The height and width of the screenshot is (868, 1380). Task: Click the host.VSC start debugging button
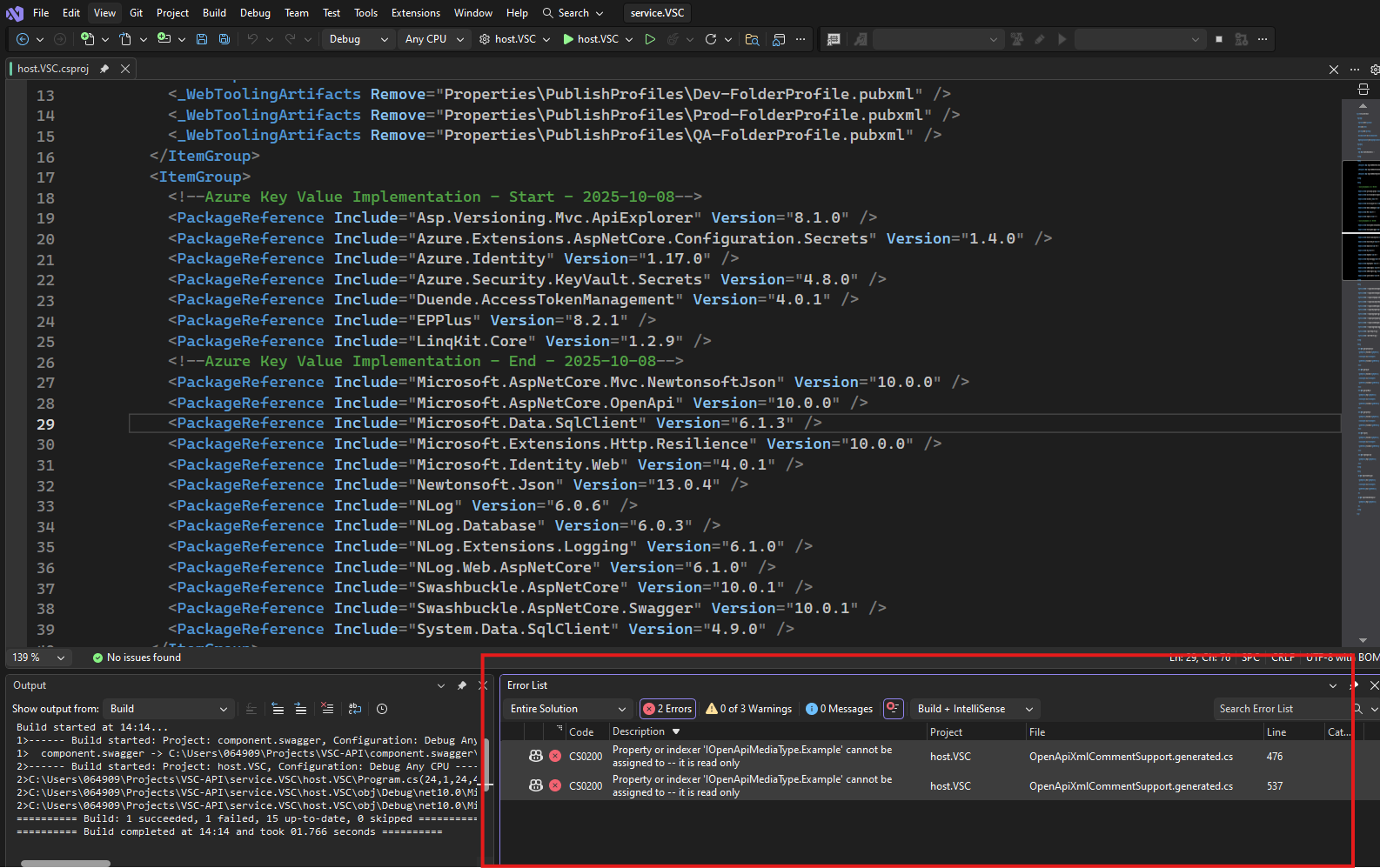pos(591,39)
